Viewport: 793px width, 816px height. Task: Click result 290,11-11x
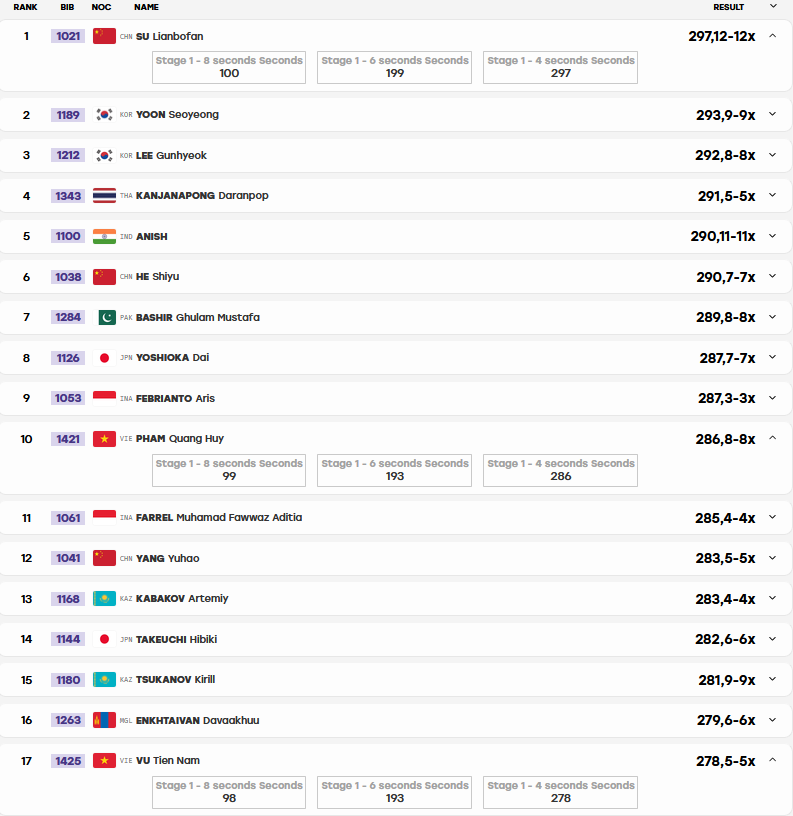[723, 236]
